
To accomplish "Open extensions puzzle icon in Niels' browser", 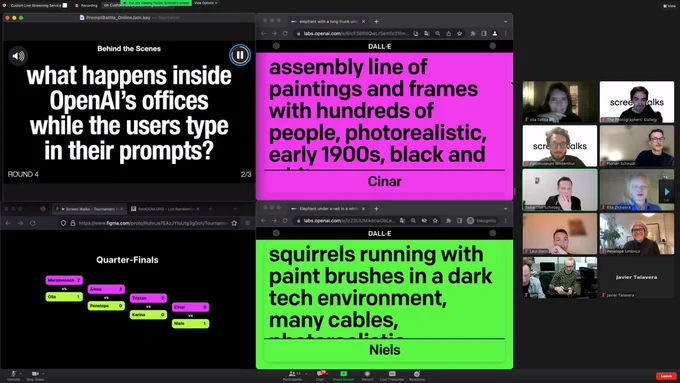I will pyautogui.click(x=448, y=221).
